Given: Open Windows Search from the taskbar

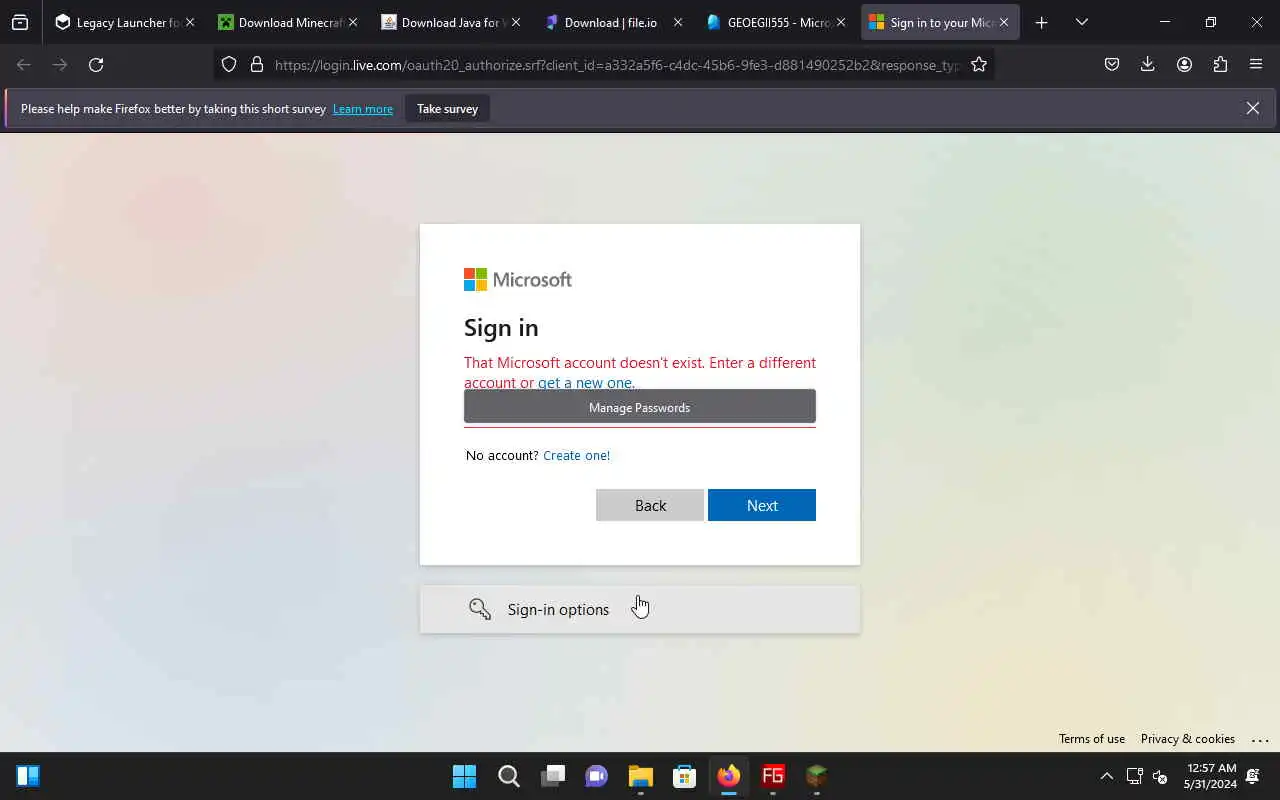Looking at the screenshot, I should coord(509,776).
